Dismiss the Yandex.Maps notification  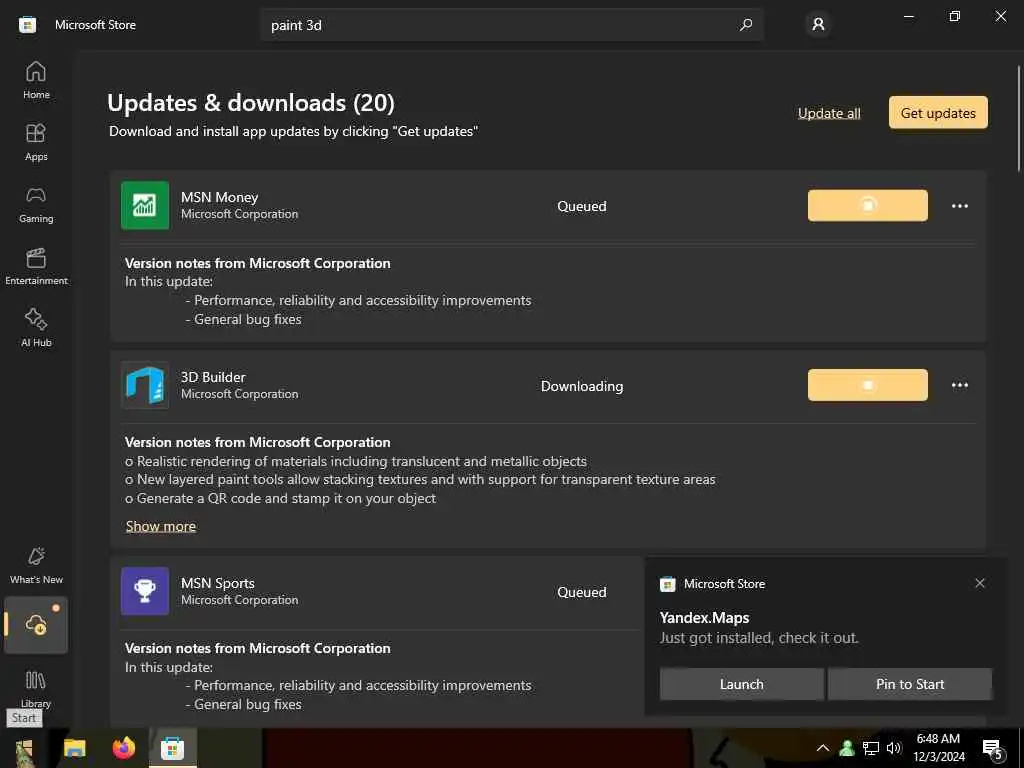point(980,583)
